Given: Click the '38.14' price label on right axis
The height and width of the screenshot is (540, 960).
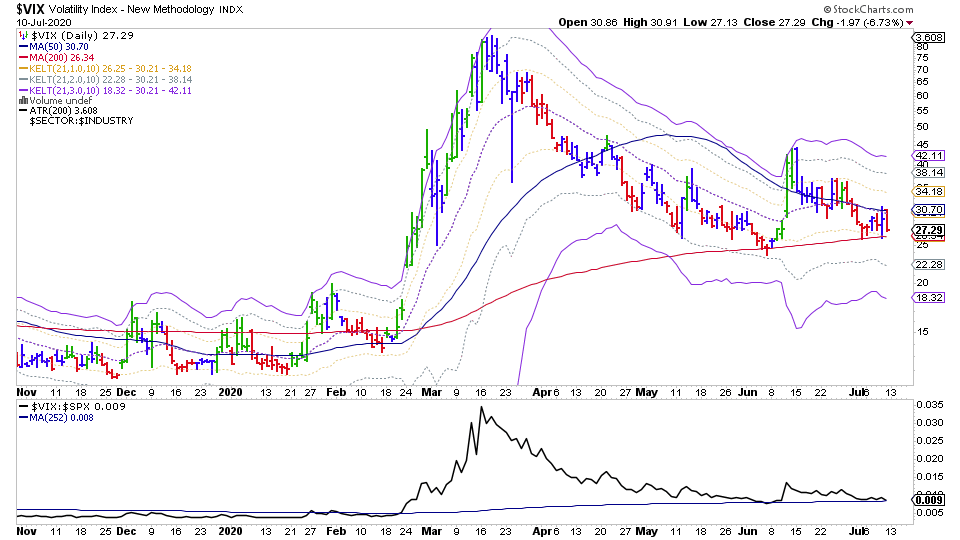Looking at the screenshot, I should tap(929, 173).
